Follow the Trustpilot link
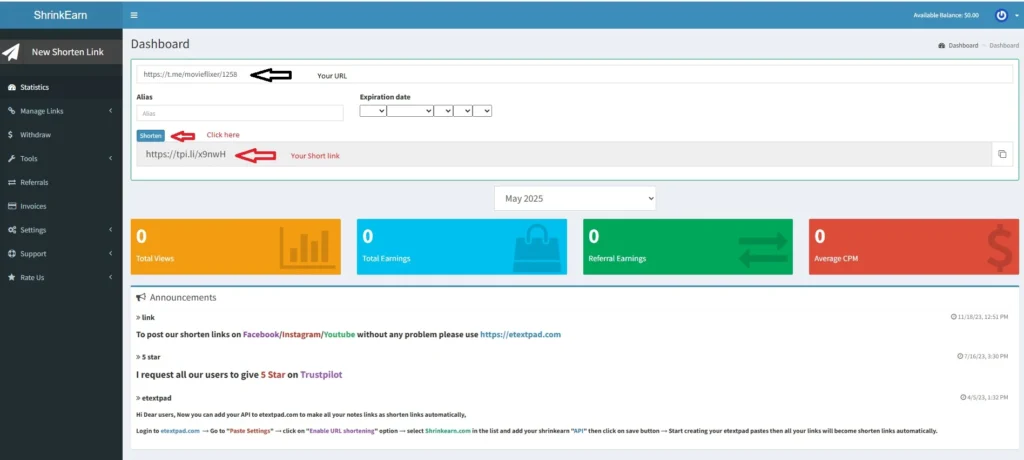Screen dimensions: 1024x460 (321, 375)
